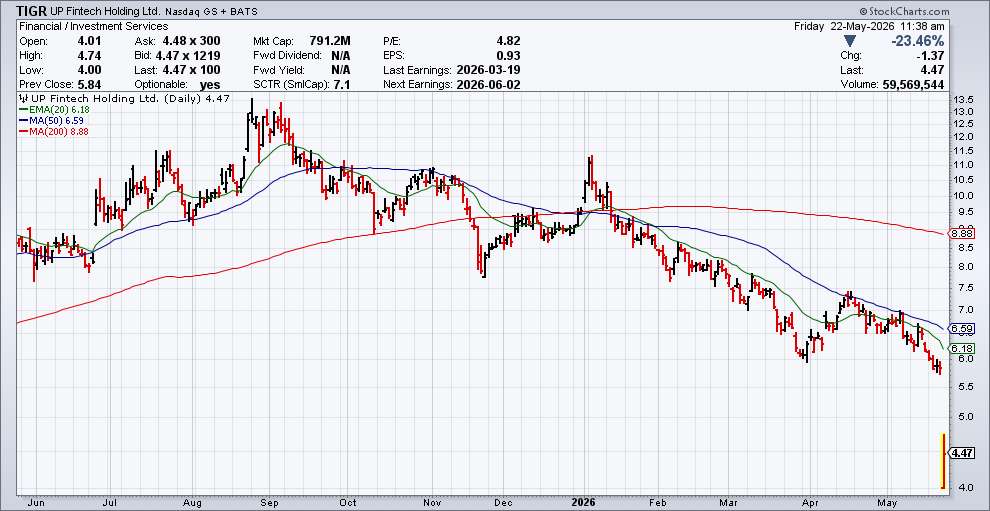Click Next Earnings date 2026-06-02
The height and width of the screenshot is (511, 990).
coord(487,84)
